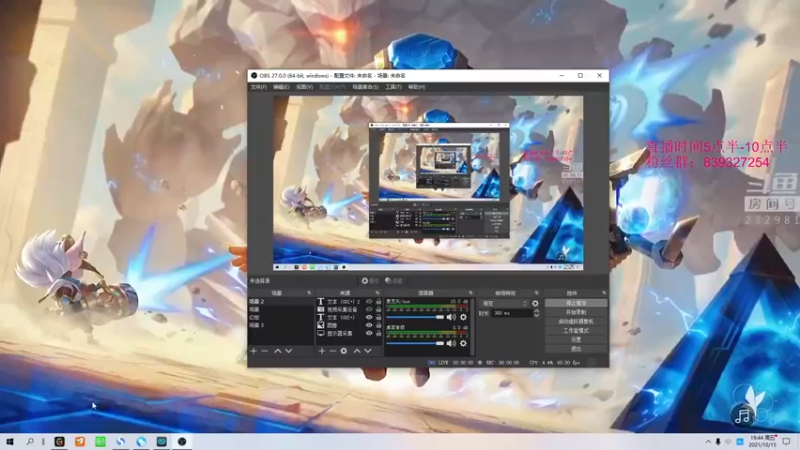The width and height of the screenshot is (800, 450).
Task: Pop out the 混音器 dock panel
Action: click(x=470, y=293)
